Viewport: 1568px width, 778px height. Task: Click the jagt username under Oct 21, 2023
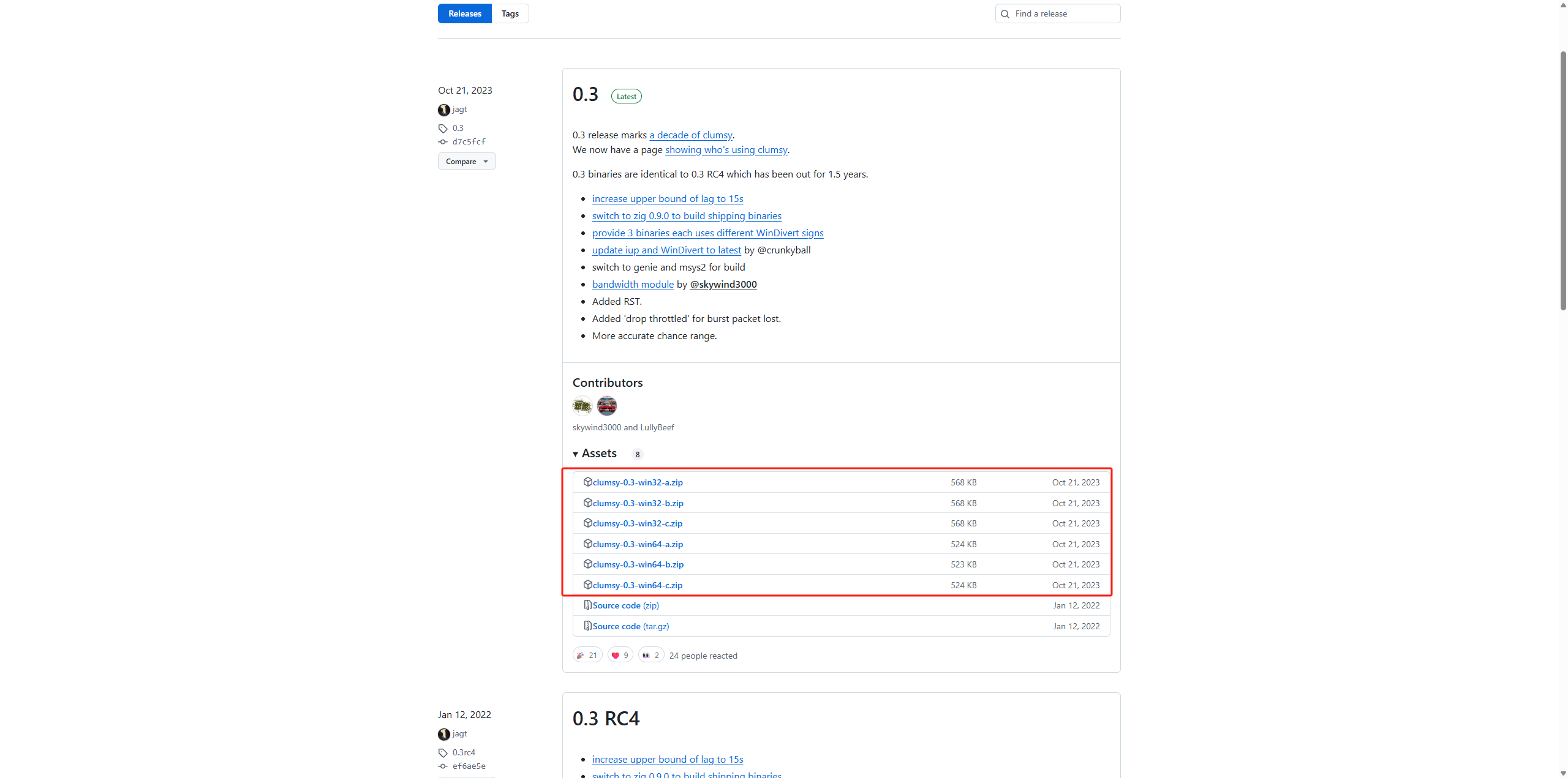[460, 109]
